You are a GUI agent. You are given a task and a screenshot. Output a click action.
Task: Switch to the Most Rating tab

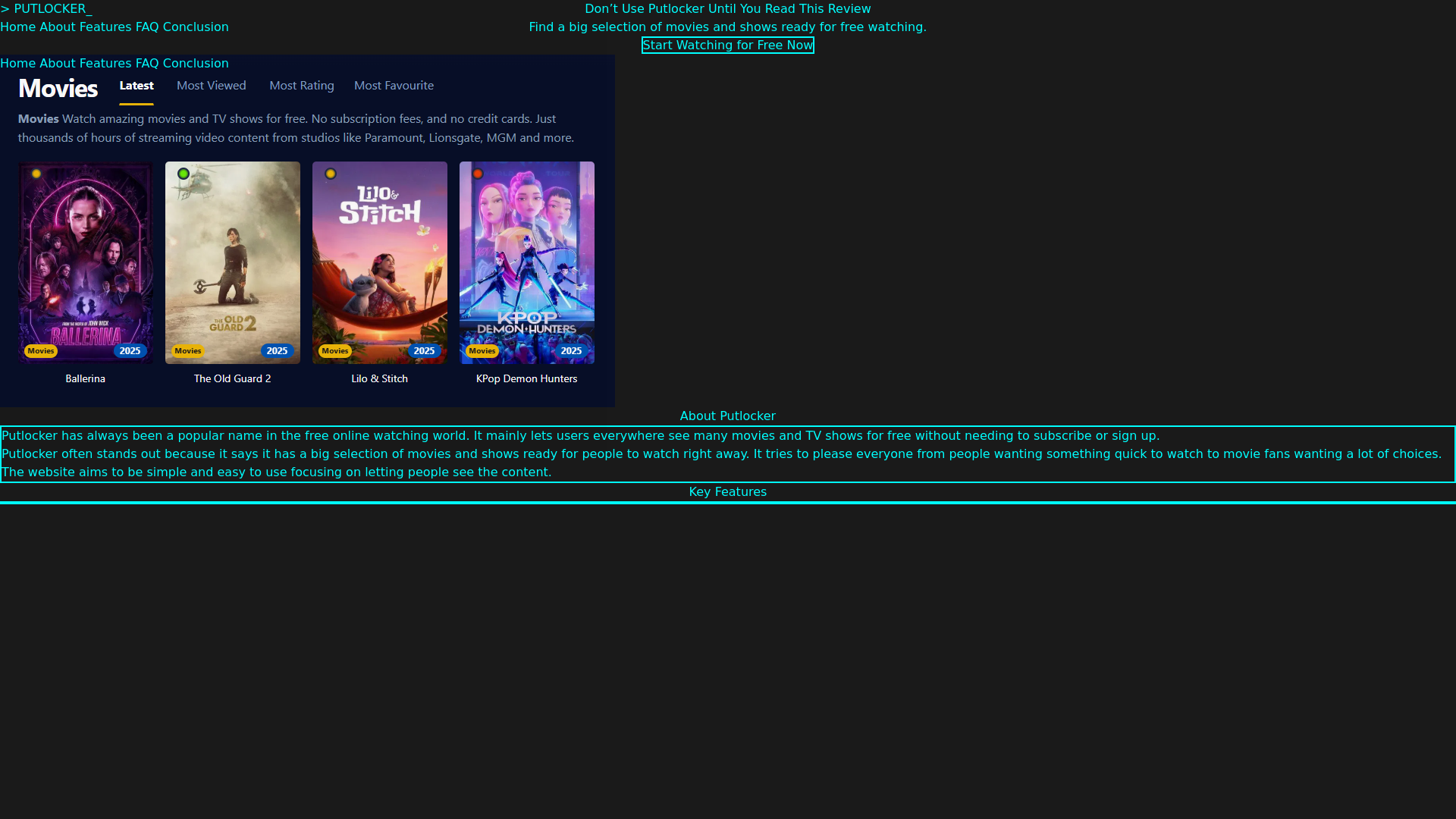pyautogui.click(x=302, y=86)
